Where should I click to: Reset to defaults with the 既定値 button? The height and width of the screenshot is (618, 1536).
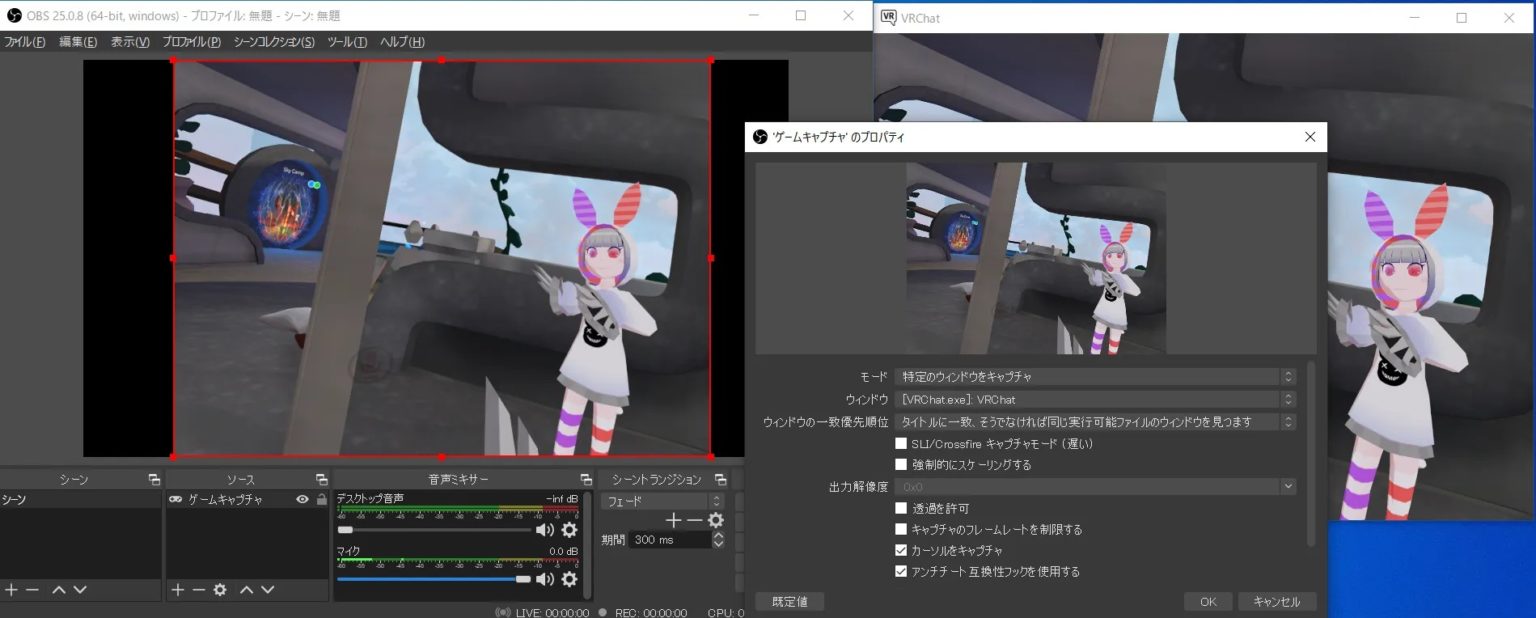pos(789,601)
